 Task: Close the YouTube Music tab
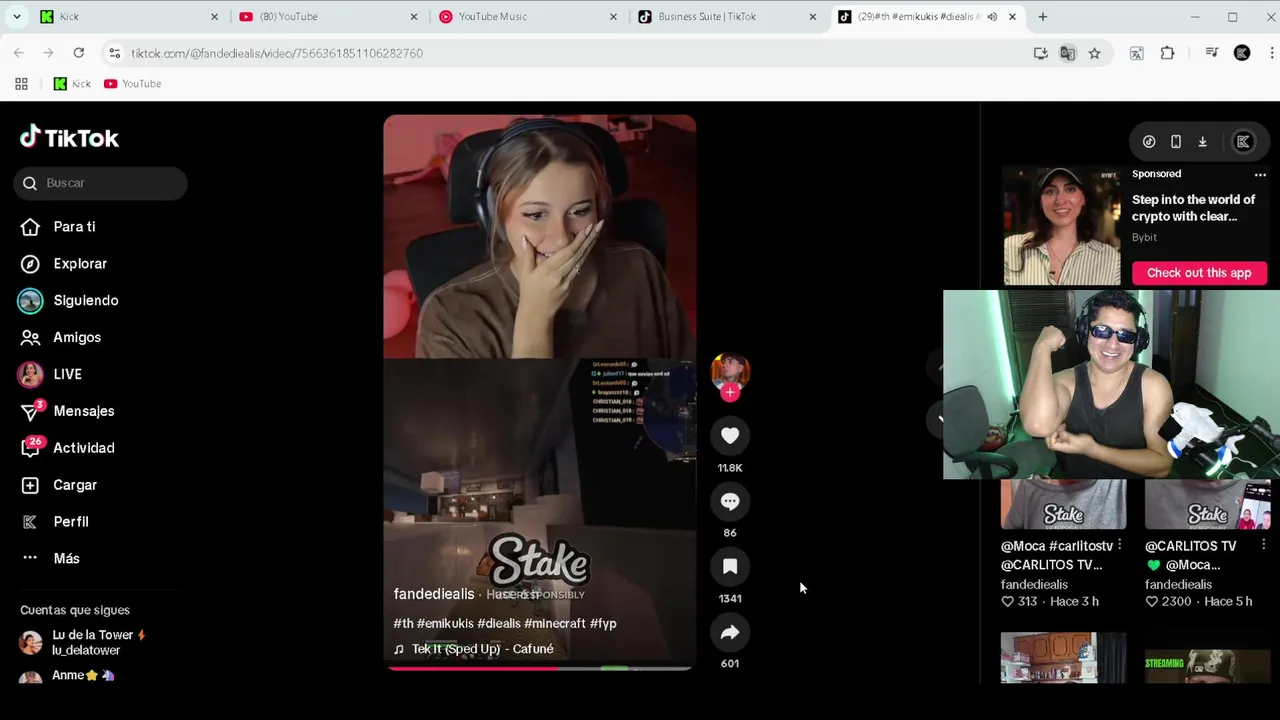tap(613, 17)
